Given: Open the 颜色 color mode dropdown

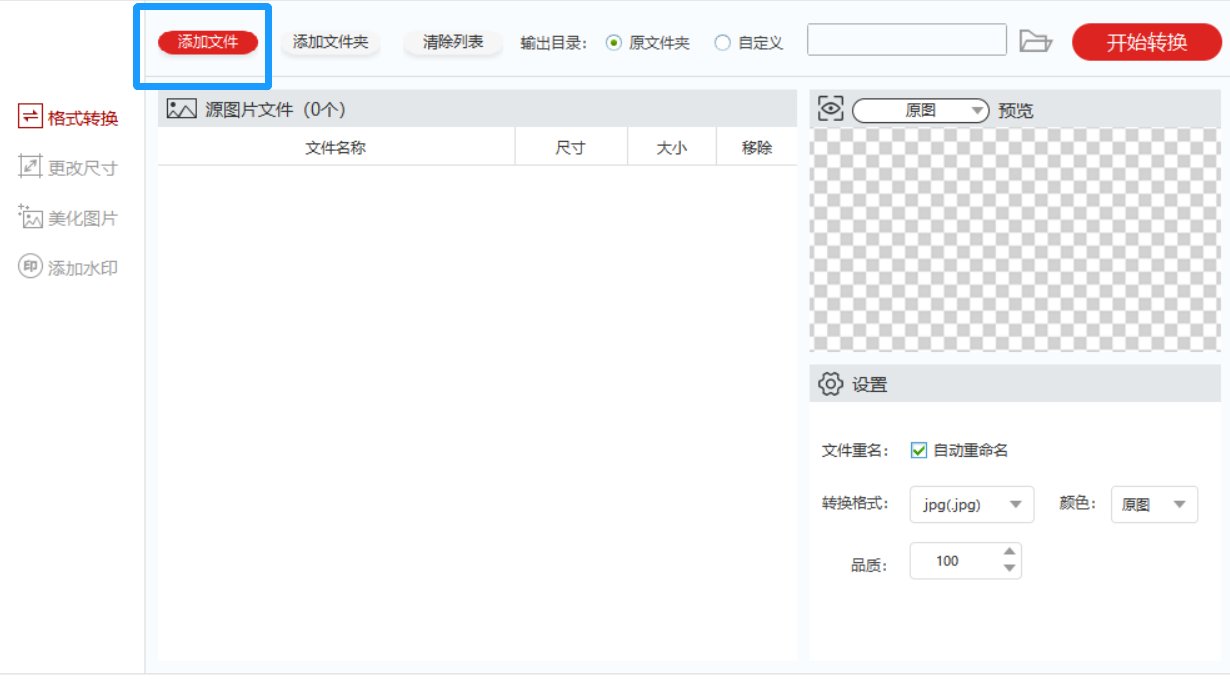Looking at the screenshot, I should click(1153, 505).
